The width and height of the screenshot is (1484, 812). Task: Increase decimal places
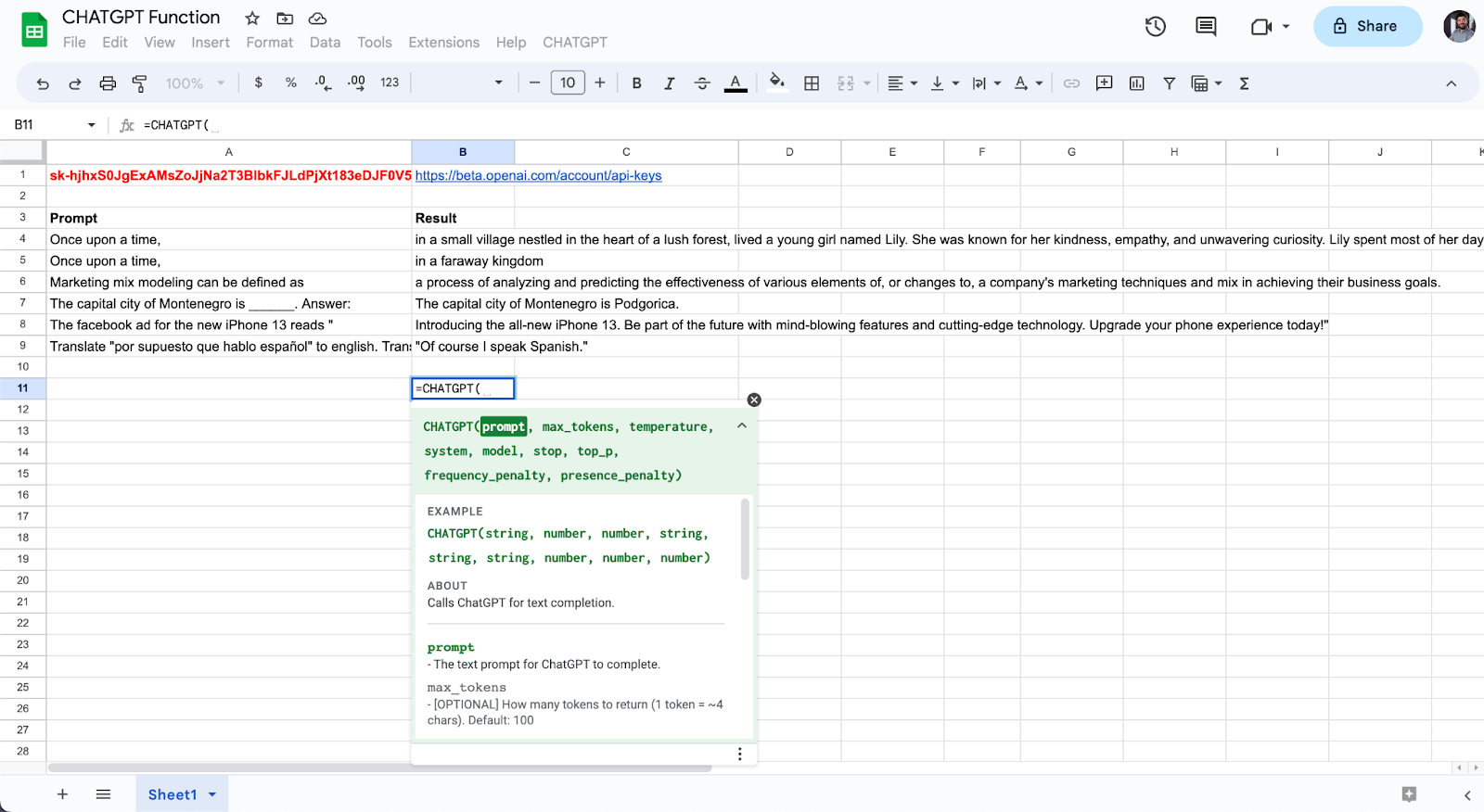click(356, 82)
